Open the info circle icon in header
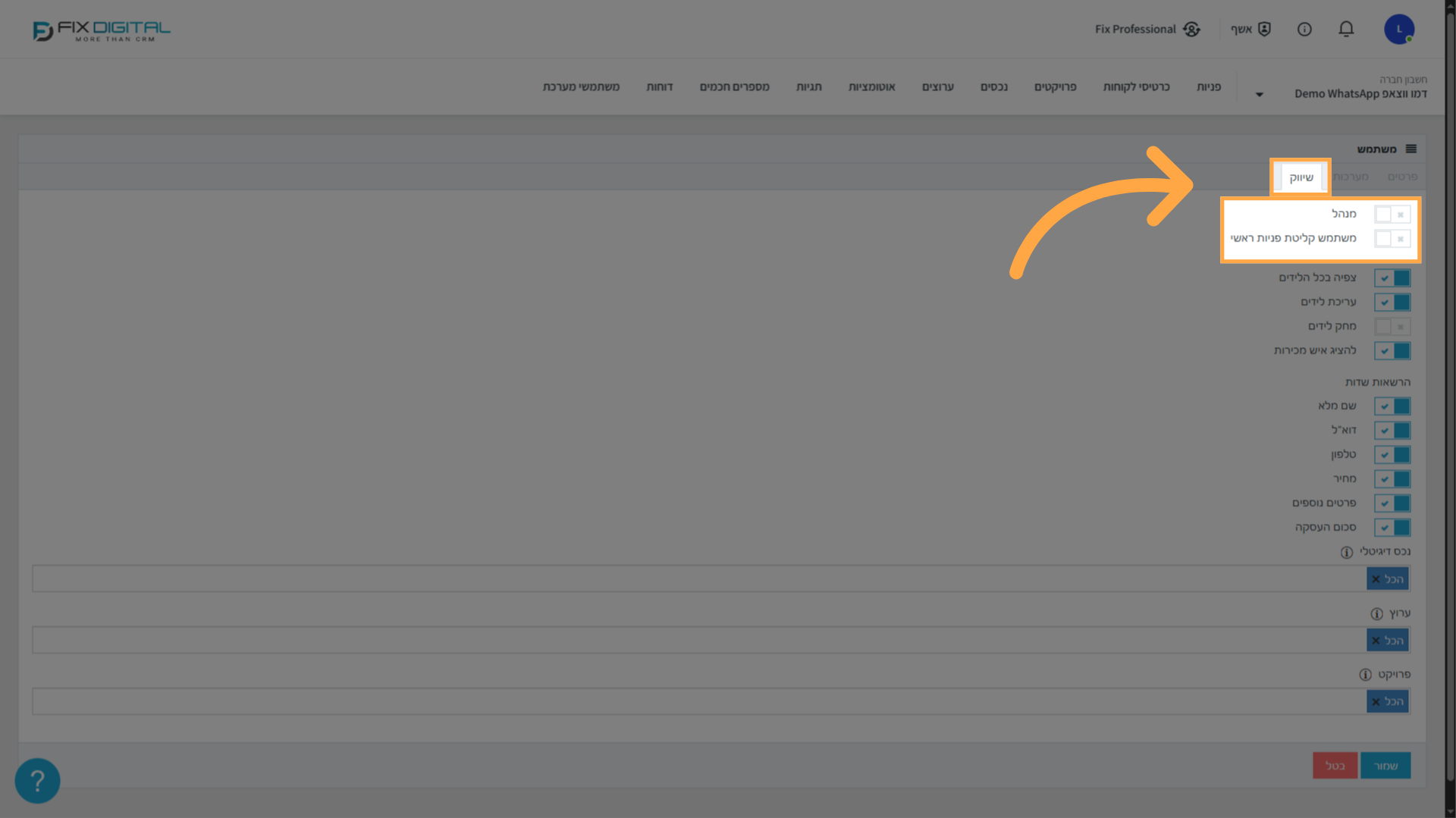Viewport: 1456px width, 818px height. coord(1304,29)
